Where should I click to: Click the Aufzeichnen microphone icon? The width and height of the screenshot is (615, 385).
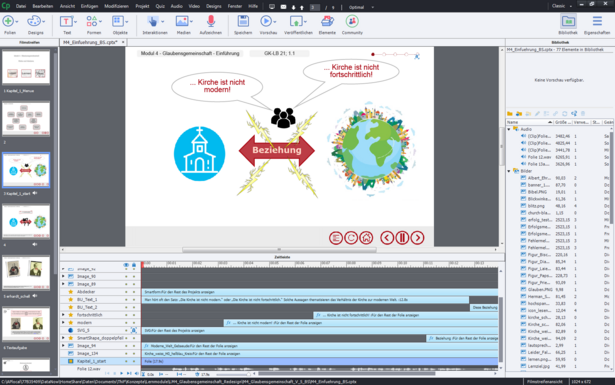[x=211, y=21]
